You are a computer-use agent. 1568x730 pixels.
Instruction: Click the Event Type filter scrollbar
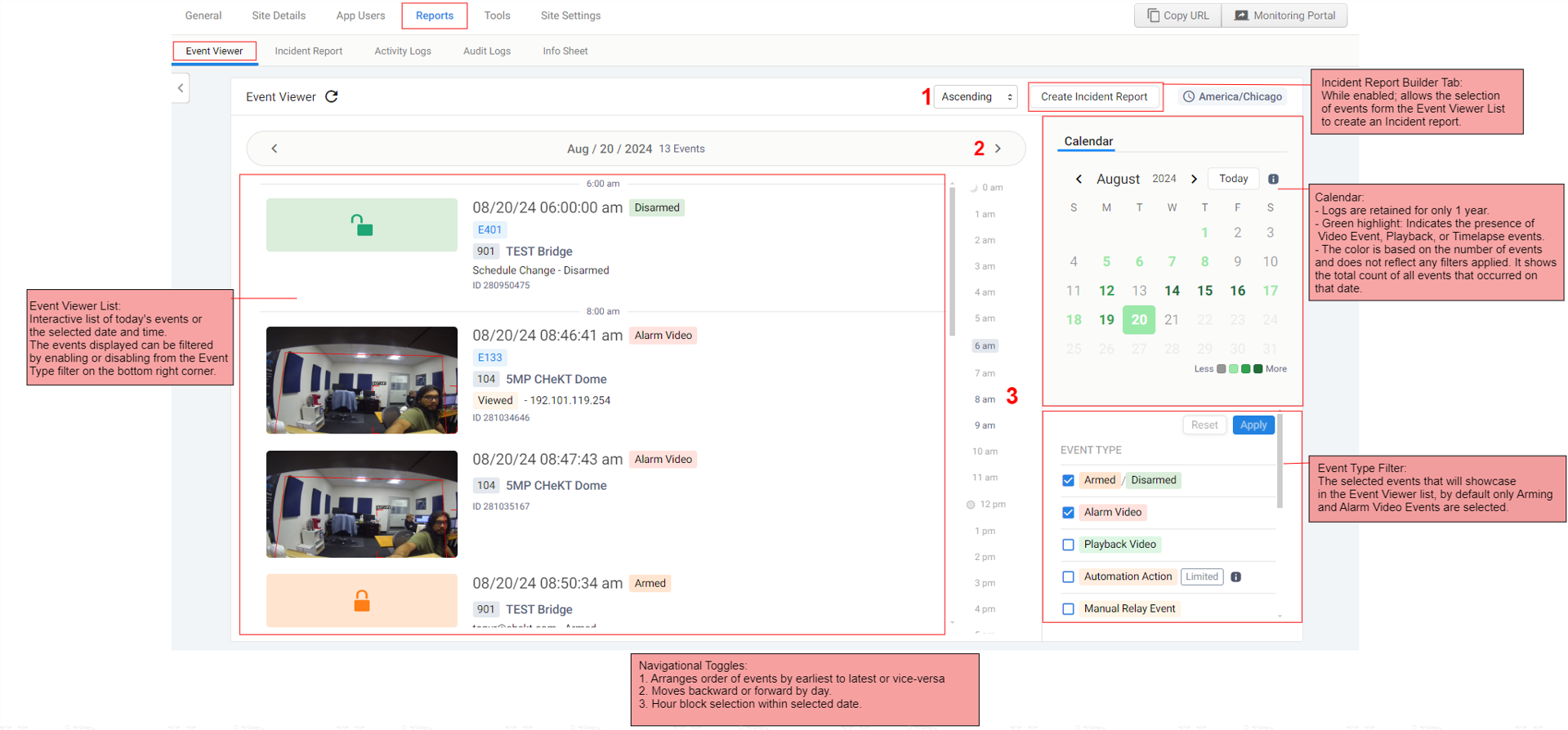point(1280,461)
